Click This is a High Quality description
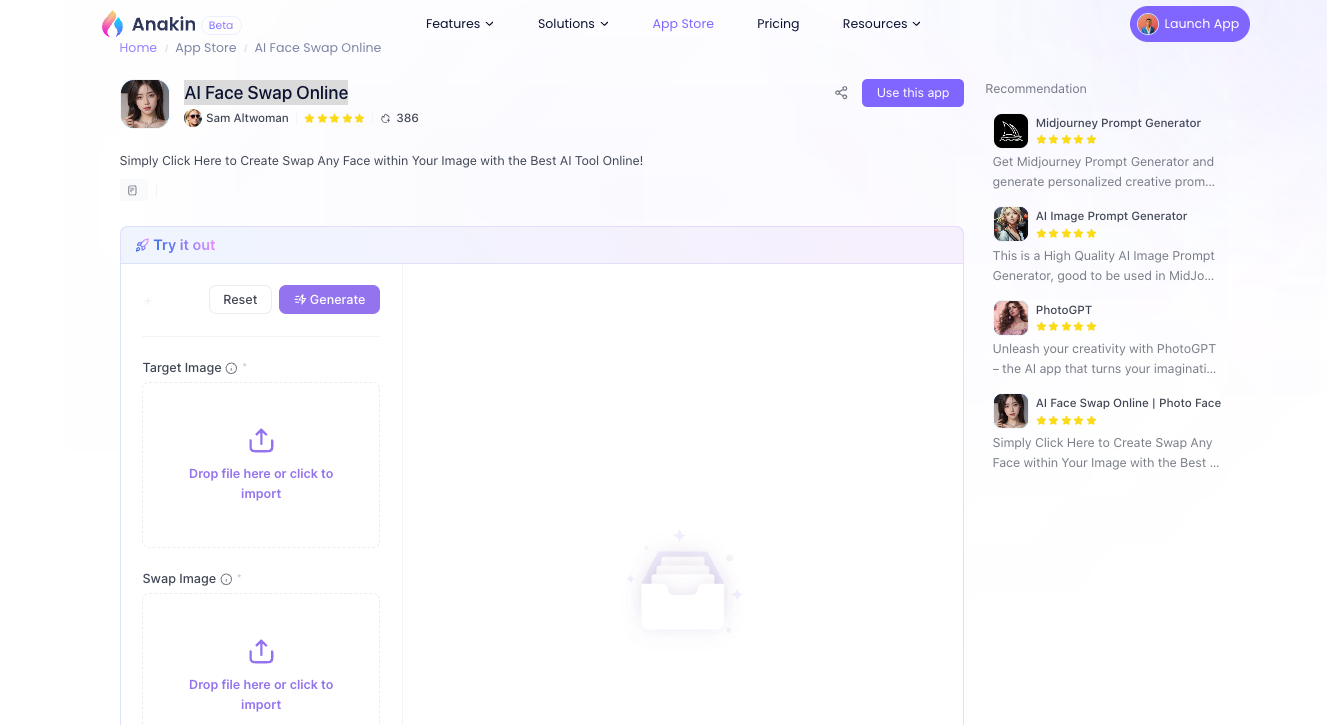1327x725 pixels. click(x=1104, y=266)
